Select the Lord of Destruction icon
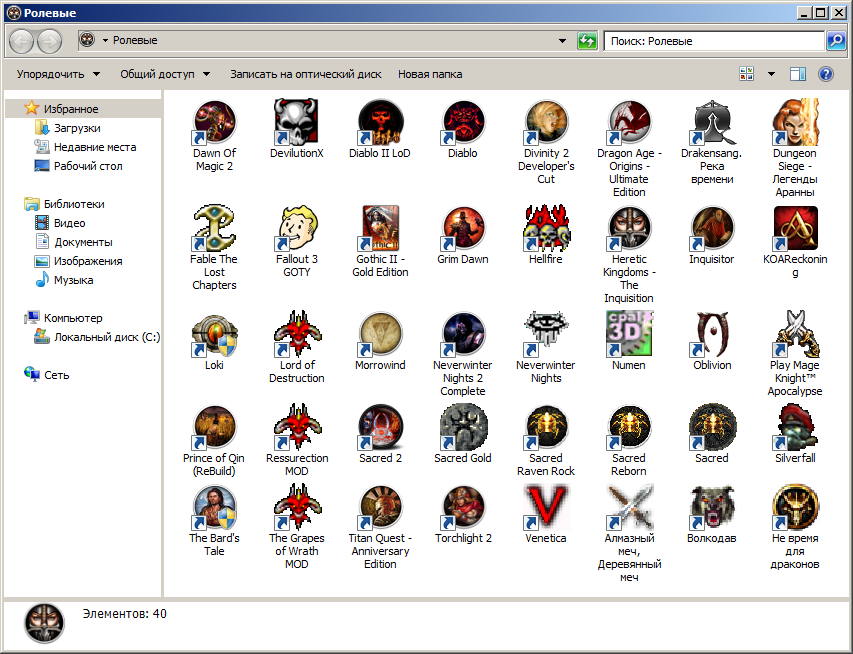The image size is (853, 654). coord(297,334)
